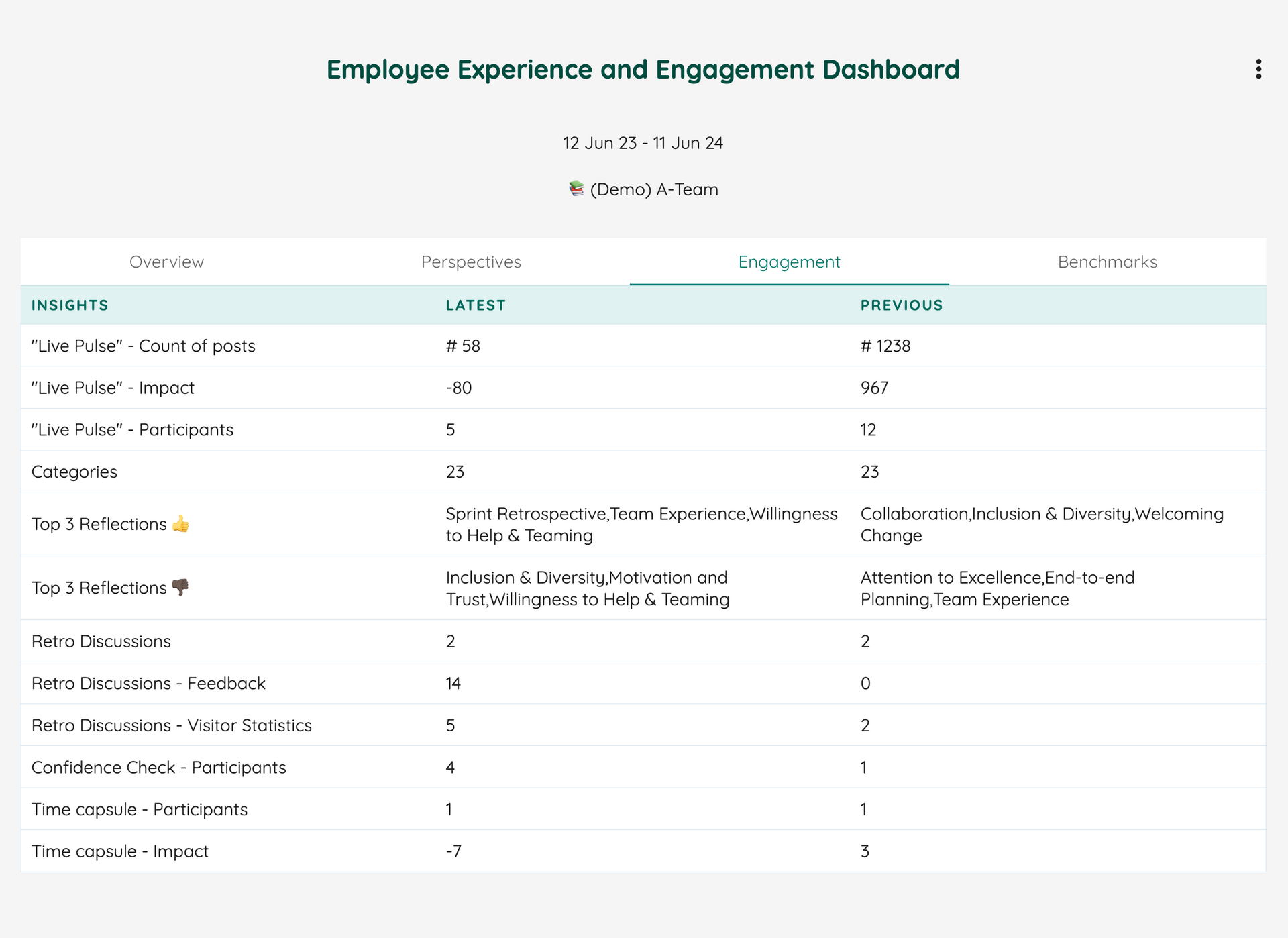
Task: Open the Benchmarks tab
Action: tap(1108, 262)
